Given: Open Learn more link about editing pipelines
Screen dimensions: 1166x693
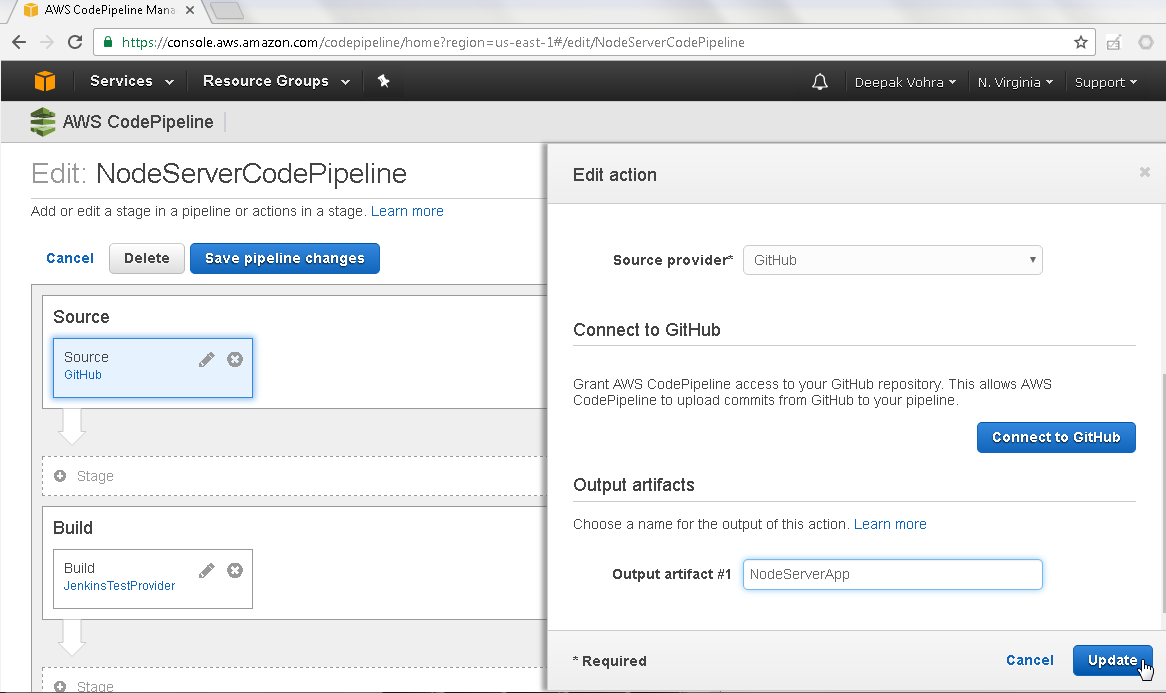Looking at the screenshot, I should pos(407,211).
